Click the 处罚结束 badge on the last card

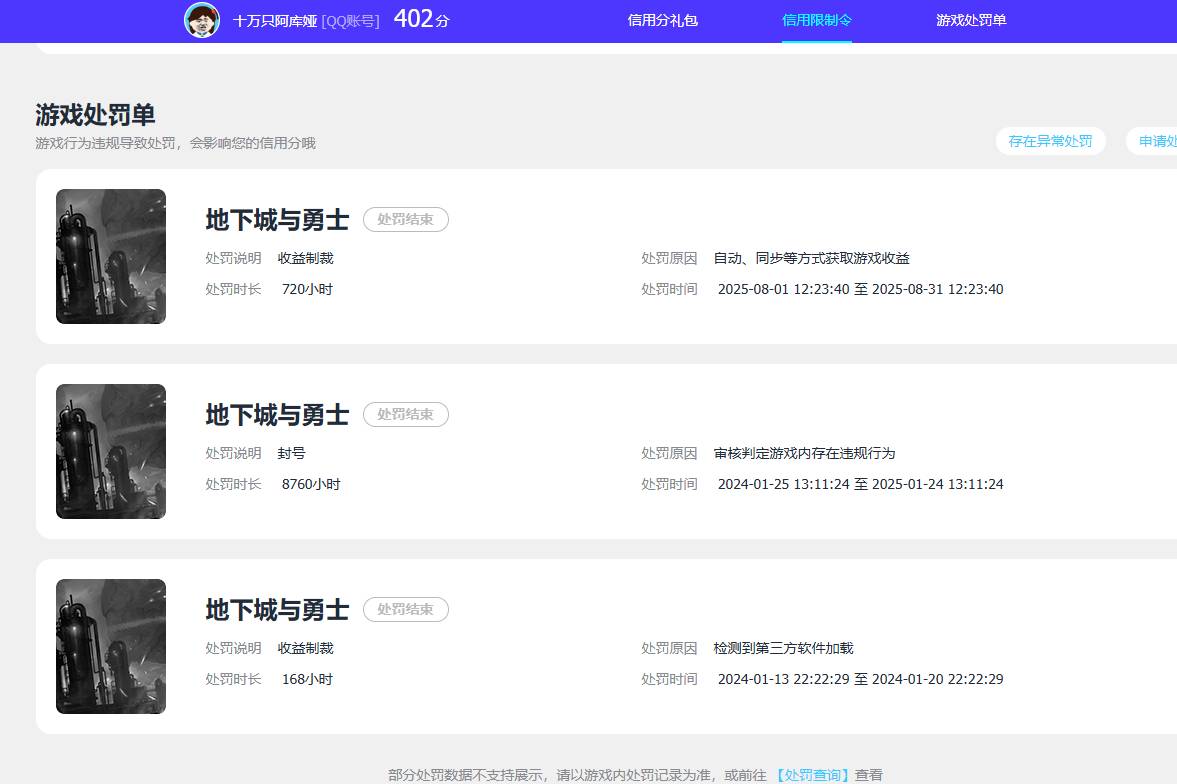tap(405, 609)
